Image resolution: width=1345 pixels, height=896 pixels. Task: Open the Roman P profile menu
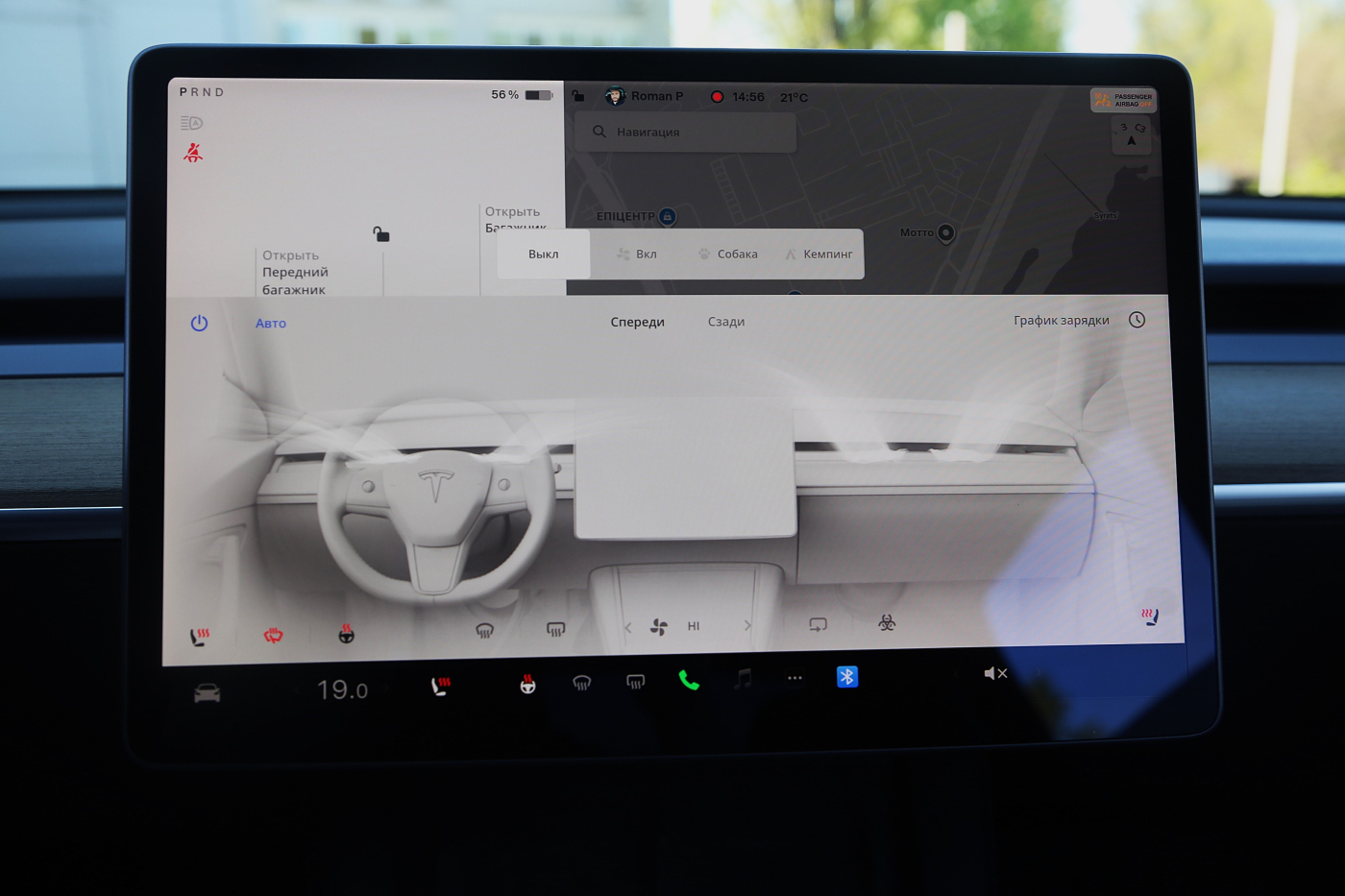pos(645,96)
